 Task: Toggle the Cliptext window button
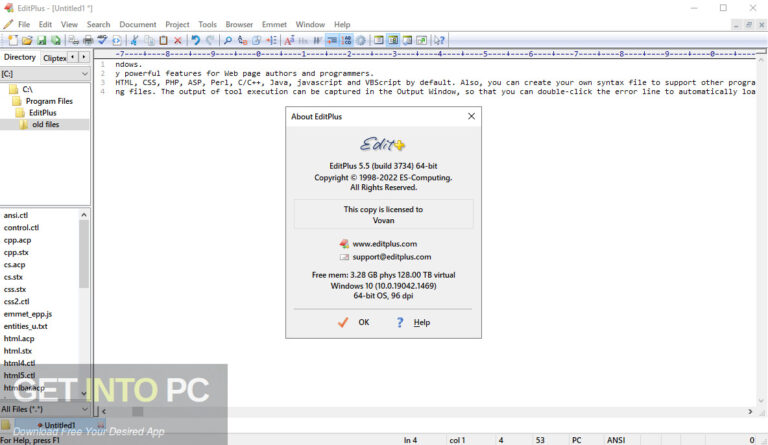coord(379,40)
